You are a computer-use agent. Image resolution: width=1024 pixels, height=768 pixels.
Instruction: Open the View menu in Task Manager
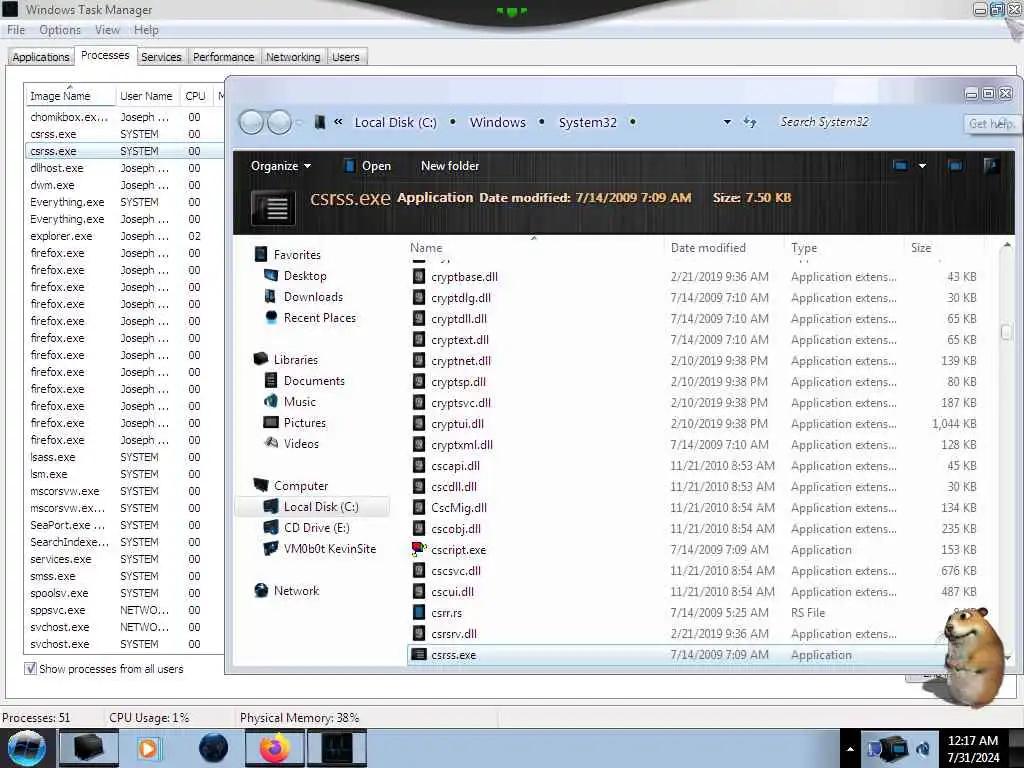point(107,30)
